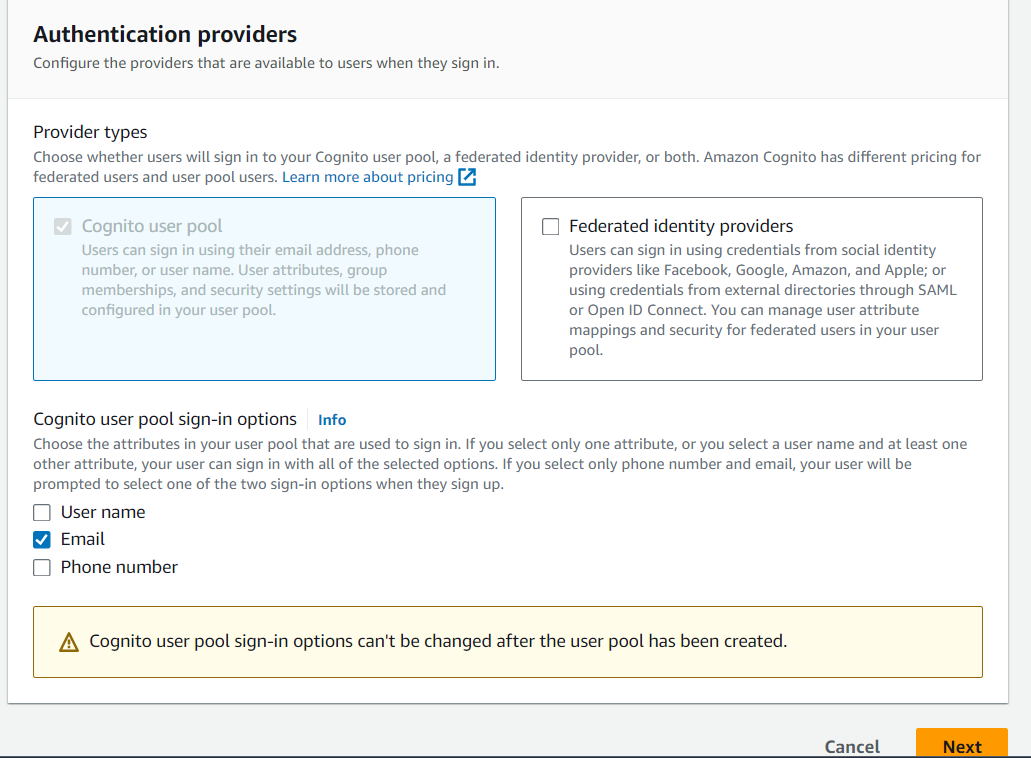
Task: Enable the Federated identity providers checkbox
Action: (x=550, y=226)
